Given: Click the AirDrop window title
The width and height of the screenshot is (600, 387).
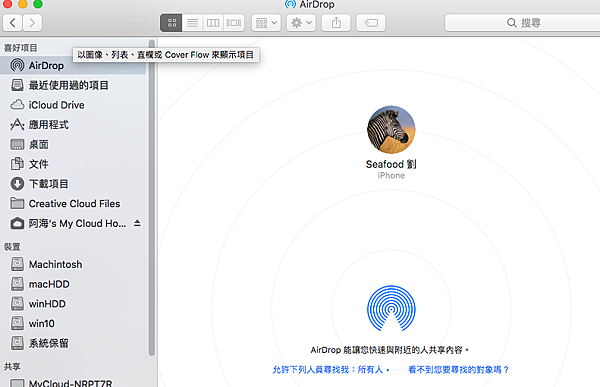Looking at the screenshot, I should (317, 5).
